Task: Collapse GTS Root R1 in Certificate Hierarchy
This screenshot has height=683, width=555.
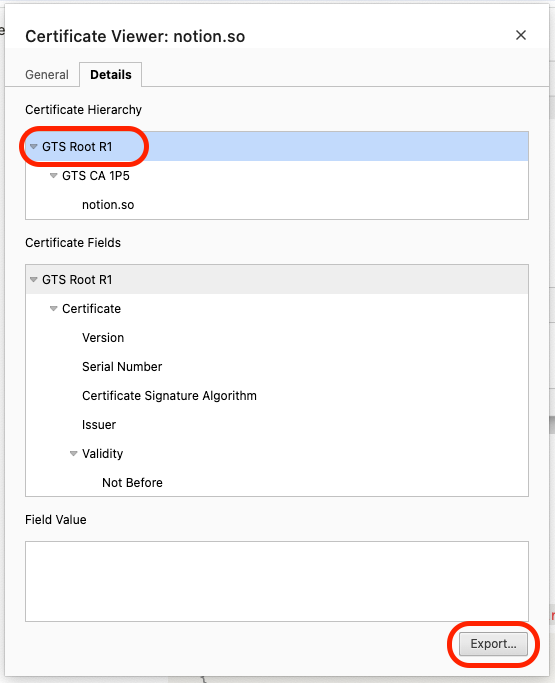Action: click(x=34, y=147)
